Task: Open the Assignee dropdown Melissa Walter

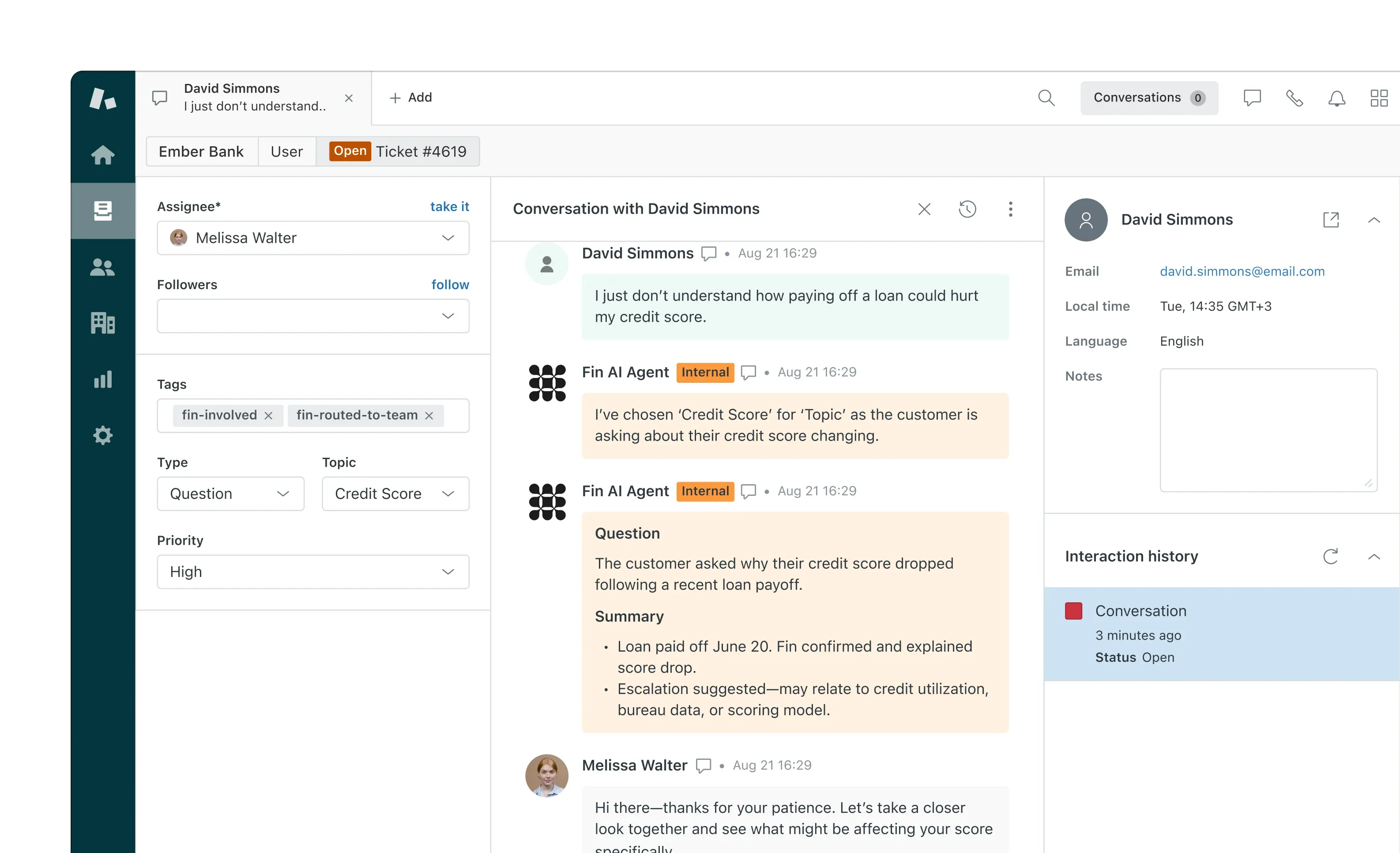Action: pyautogui.click(x=313, y=238)
